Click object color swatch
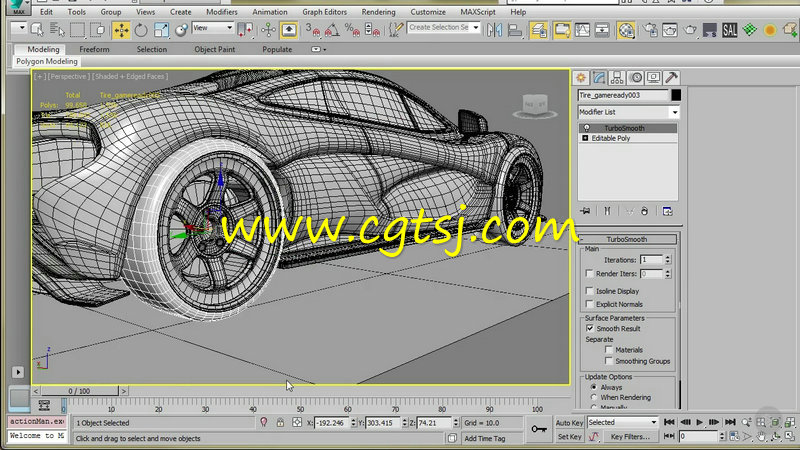Image resolution: width=800 pixels, height=450 pixels. (676, 95)
